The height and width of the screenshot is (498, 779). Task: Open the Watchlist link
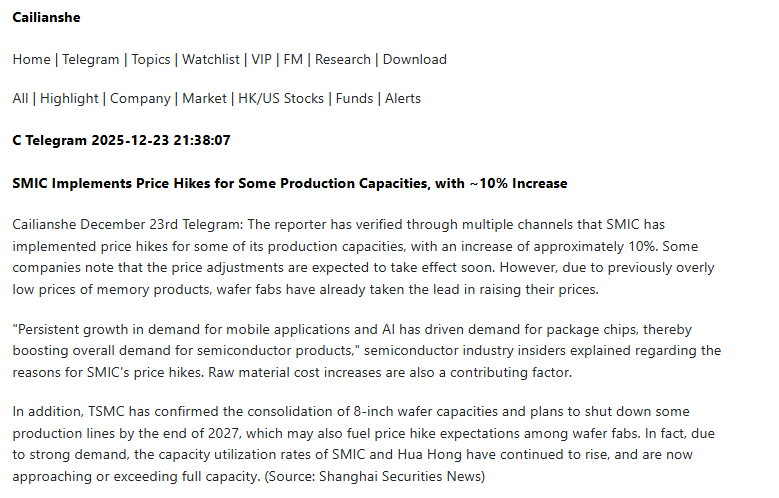211,59
